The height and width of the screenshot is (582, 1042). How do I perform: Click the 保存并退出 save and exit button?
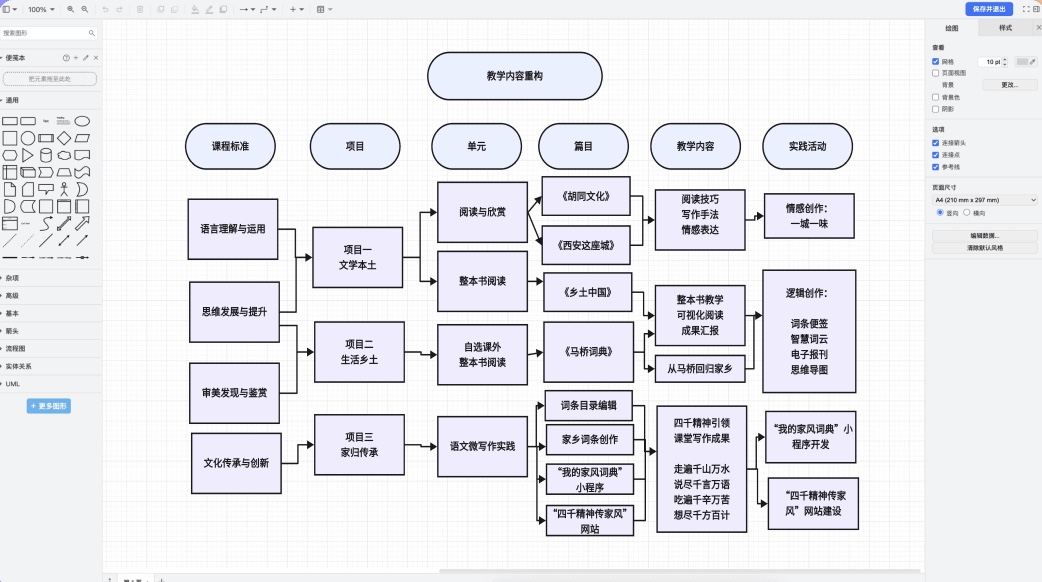(989, 9)
